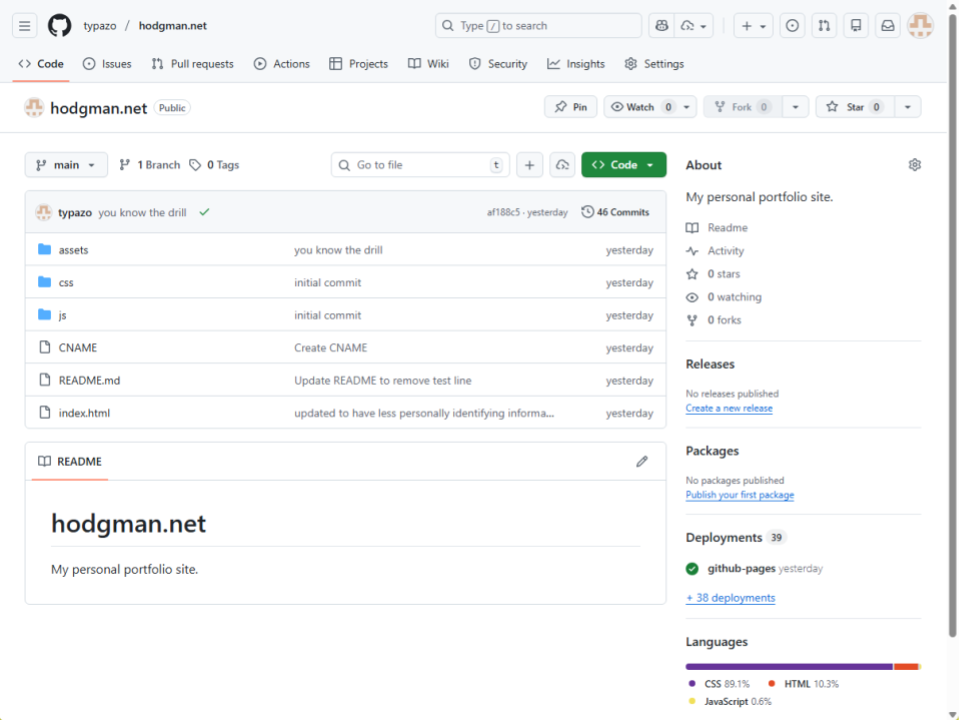The width and height of the screenshot is (960, 720).
Task: Open the Copilot icon in header
Action: (x=660, y=26)
